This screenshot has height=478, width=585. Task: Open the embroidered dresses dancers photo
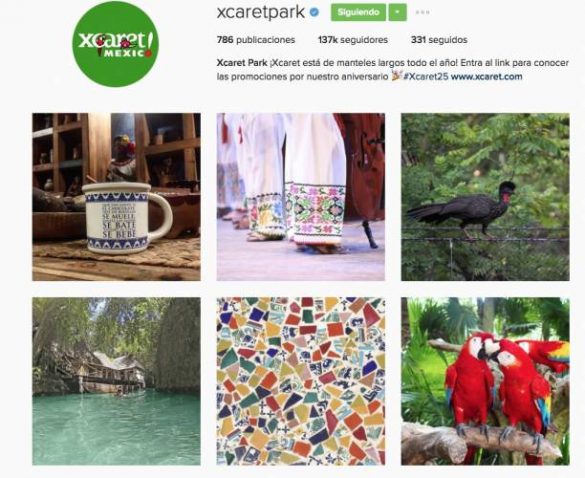point(301,197)
